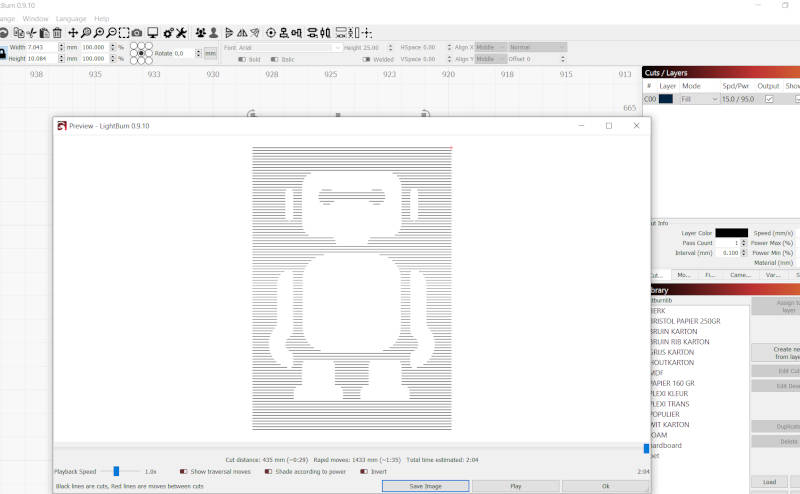Viewport: 800px width, 494px height.
Task: Click the Ok button in Preview
Action: point(606,486)
